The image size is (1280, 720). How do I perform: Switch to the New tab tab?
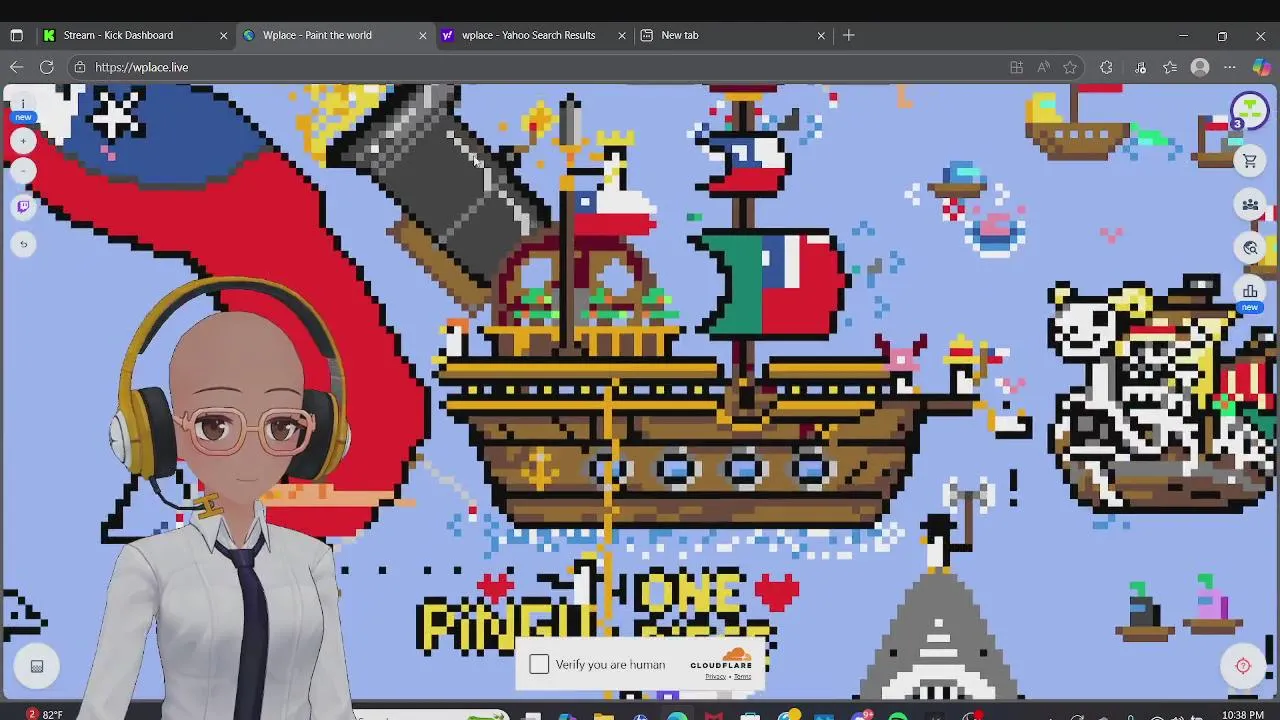point(733,35)
